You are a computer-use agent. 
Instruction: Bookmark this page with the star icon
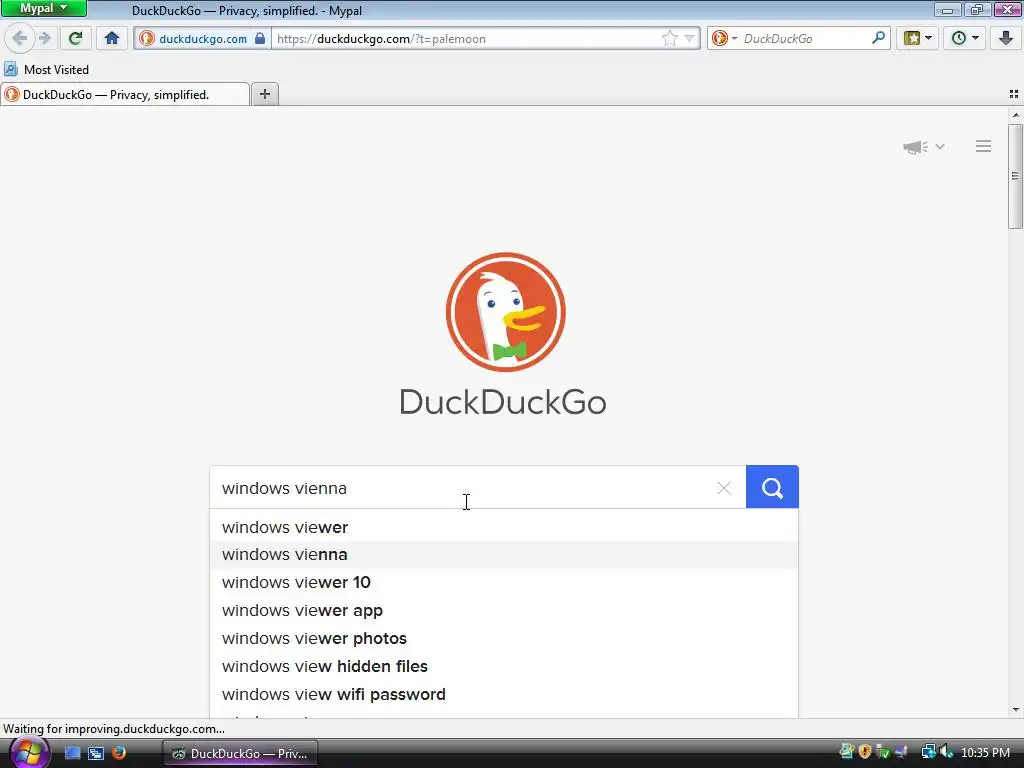pyautogui.click(x=669, y=39)
